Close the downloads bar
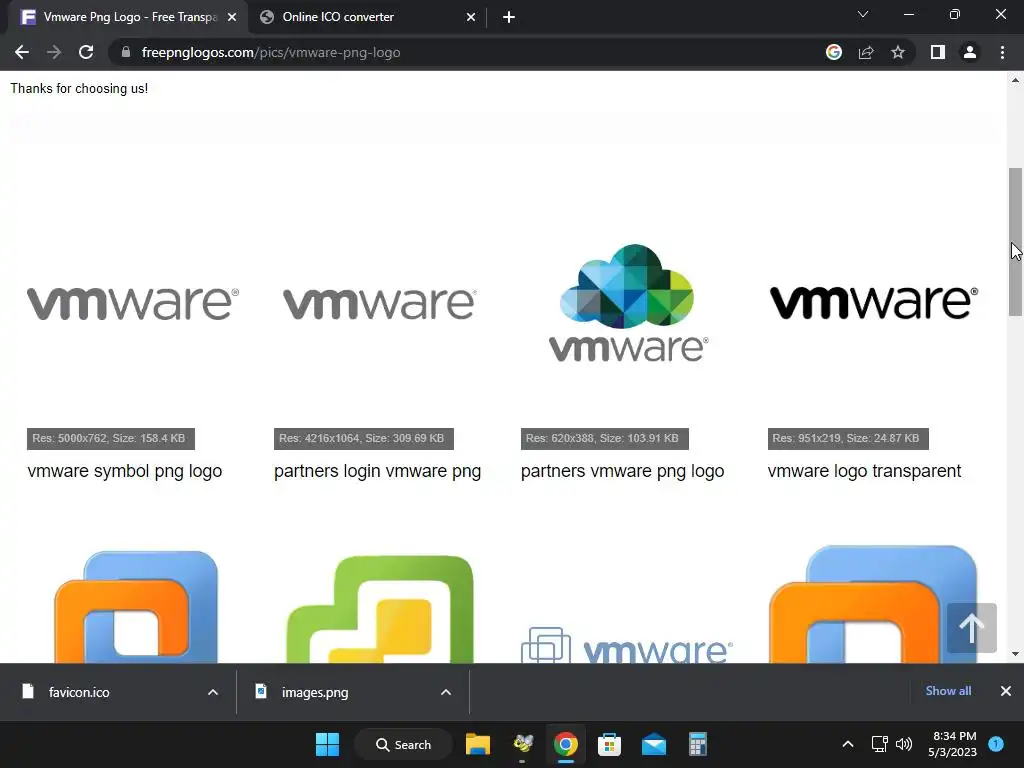Image resolution: width=1024 pixels, height=768 pixels. [1006, 691]
